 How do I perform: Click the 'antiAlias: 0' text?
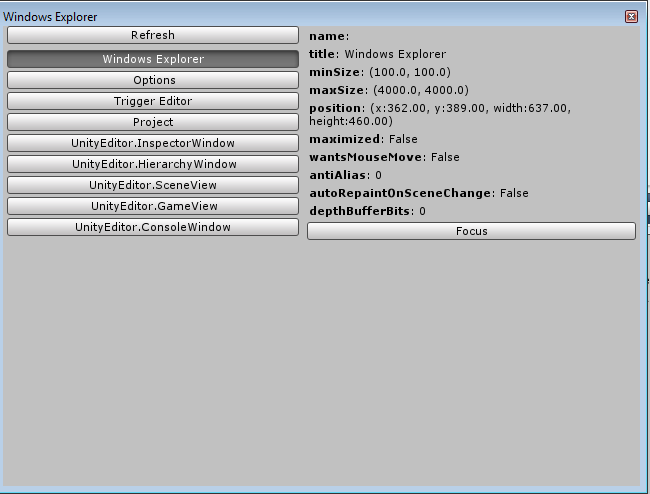tap(345, 175)
